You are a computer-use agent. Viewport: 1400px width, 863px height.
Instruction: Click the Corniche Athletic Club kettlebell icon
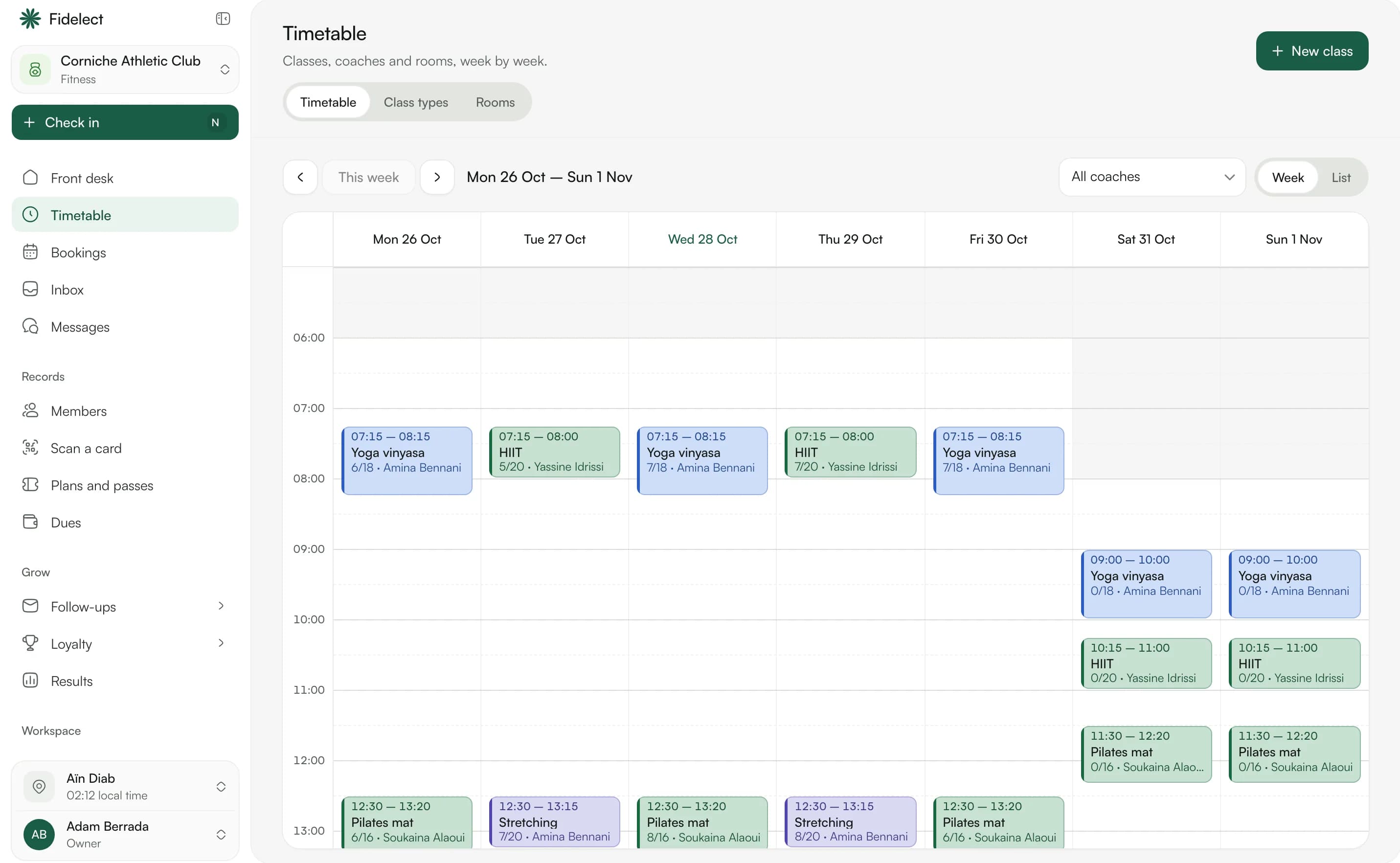pos(35,69)
